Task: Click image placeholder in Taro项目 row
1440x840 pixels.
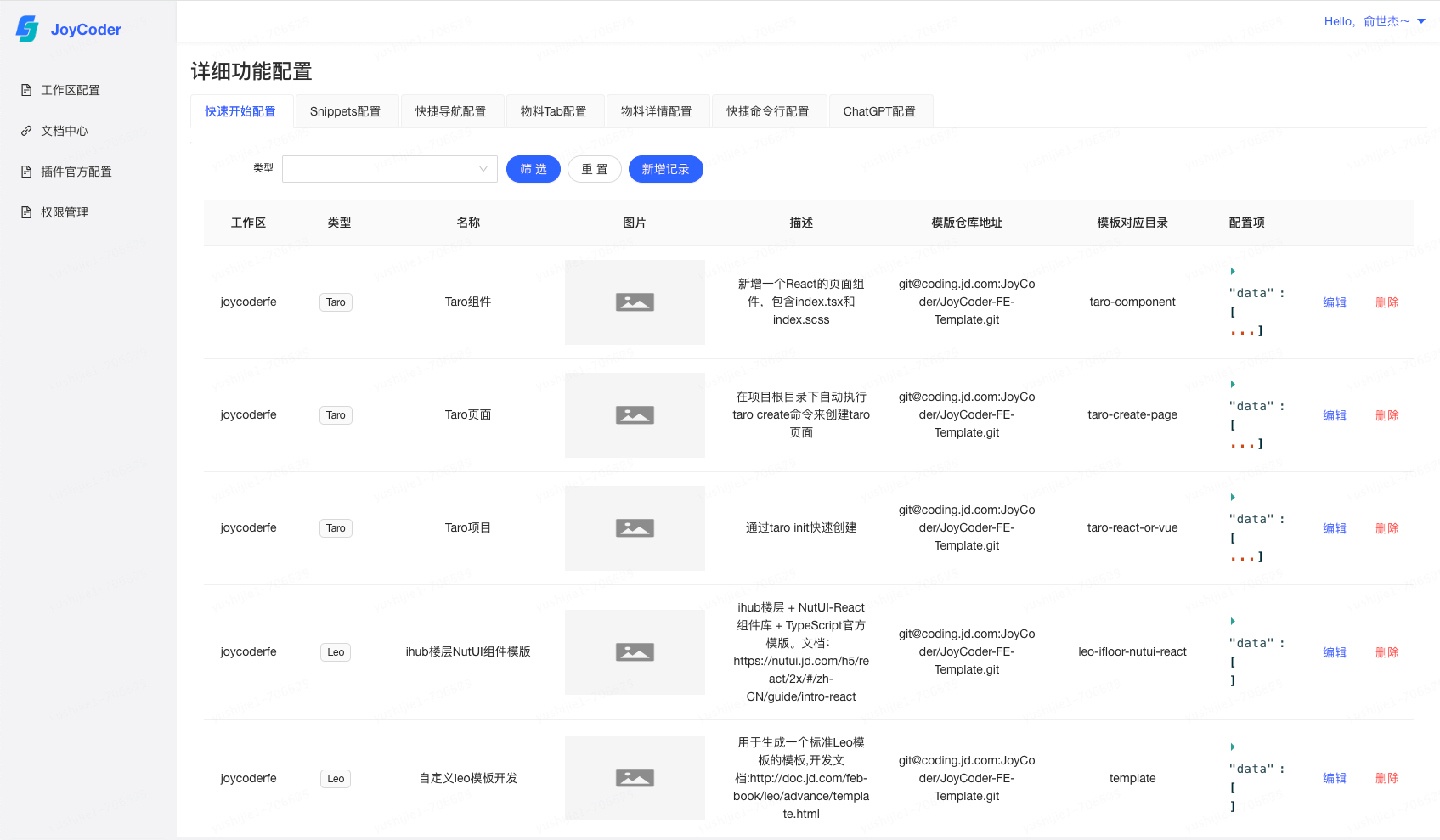Action: coord(635,528)
